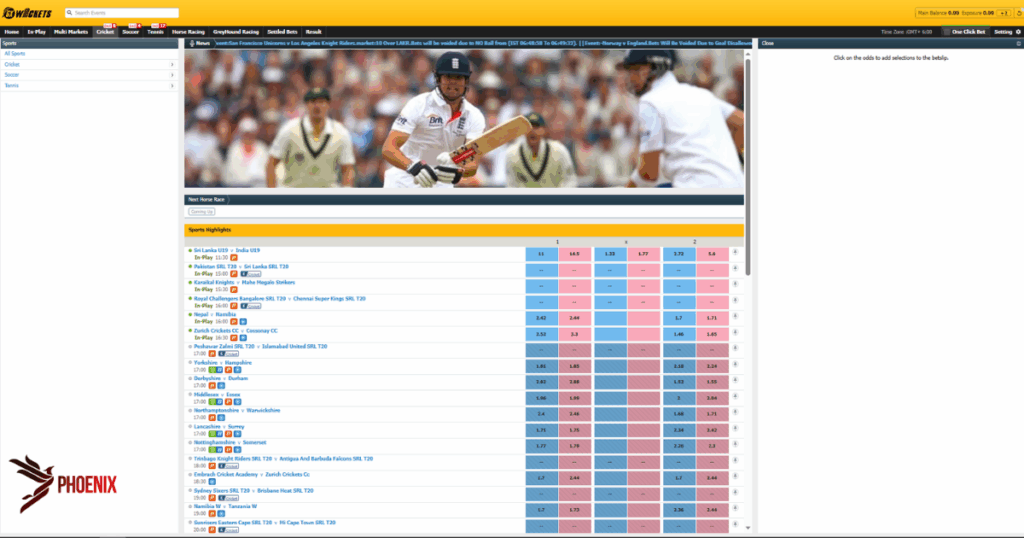Click orange P icon under Sunrisers Eastern Cape row
The height and width of the screenshot is (538, 1024).
212,530
